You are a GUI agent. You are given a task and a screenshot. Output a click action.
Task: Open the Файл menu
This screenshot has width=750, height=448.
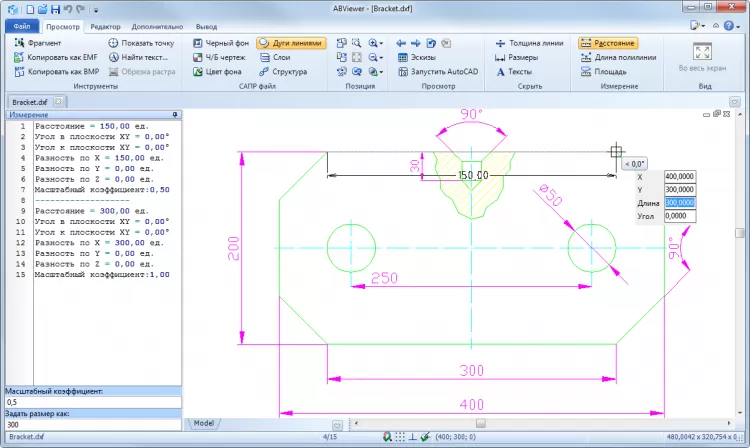click(x=22, y=26)
